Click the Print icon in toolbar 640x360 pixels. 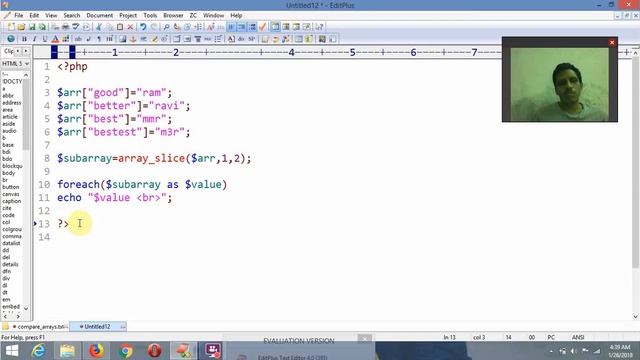(x=65, y=27)
